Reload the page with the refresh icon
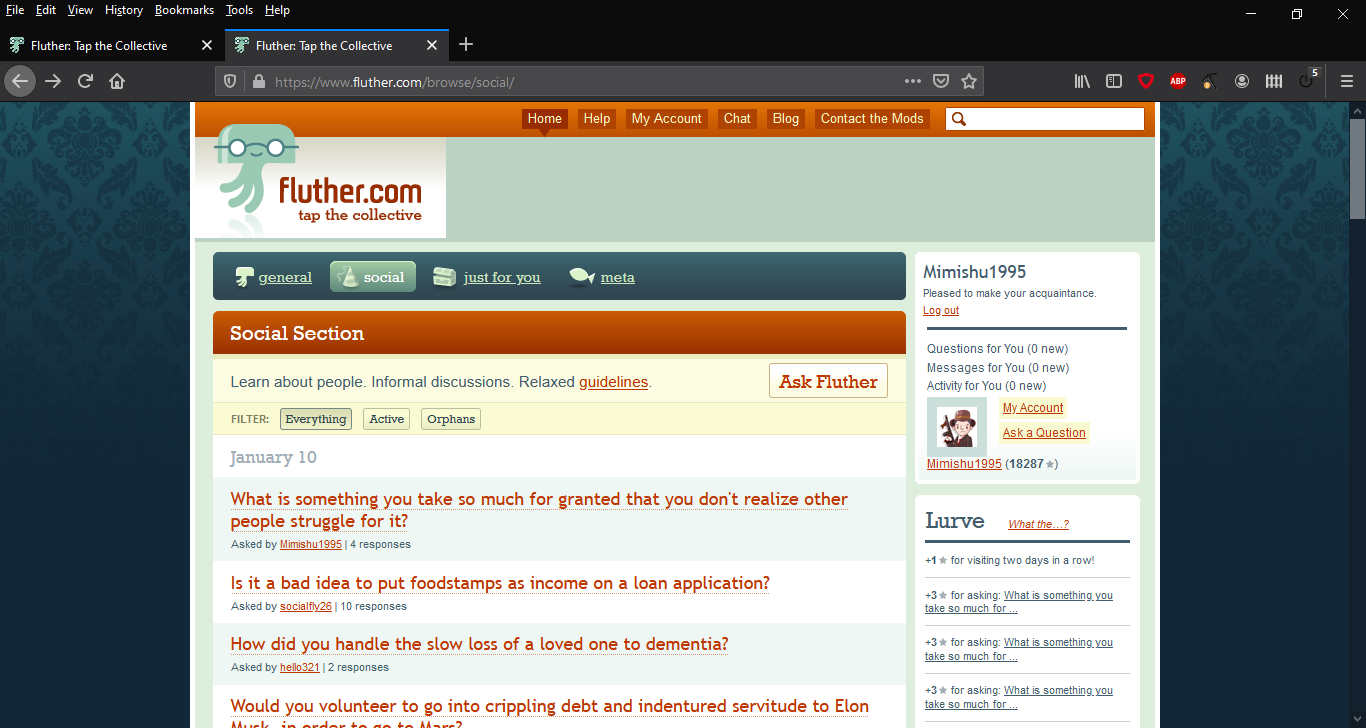This screenshot has height=728, width=1366. point(86,81)
